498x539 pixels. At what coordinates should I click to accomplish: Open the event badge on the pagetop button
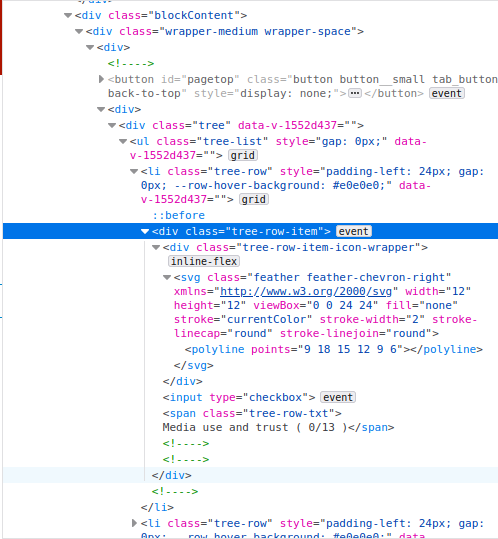(447, 94)
